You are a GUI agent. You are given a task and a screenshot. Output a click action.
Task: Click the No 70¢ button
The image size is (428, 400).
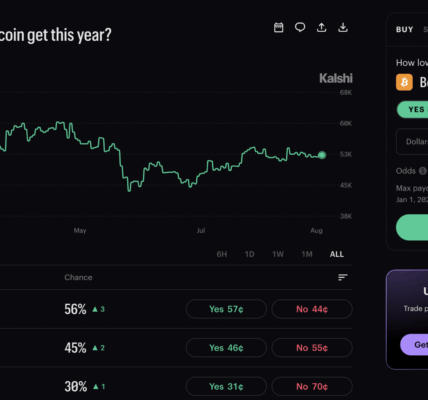312,386
